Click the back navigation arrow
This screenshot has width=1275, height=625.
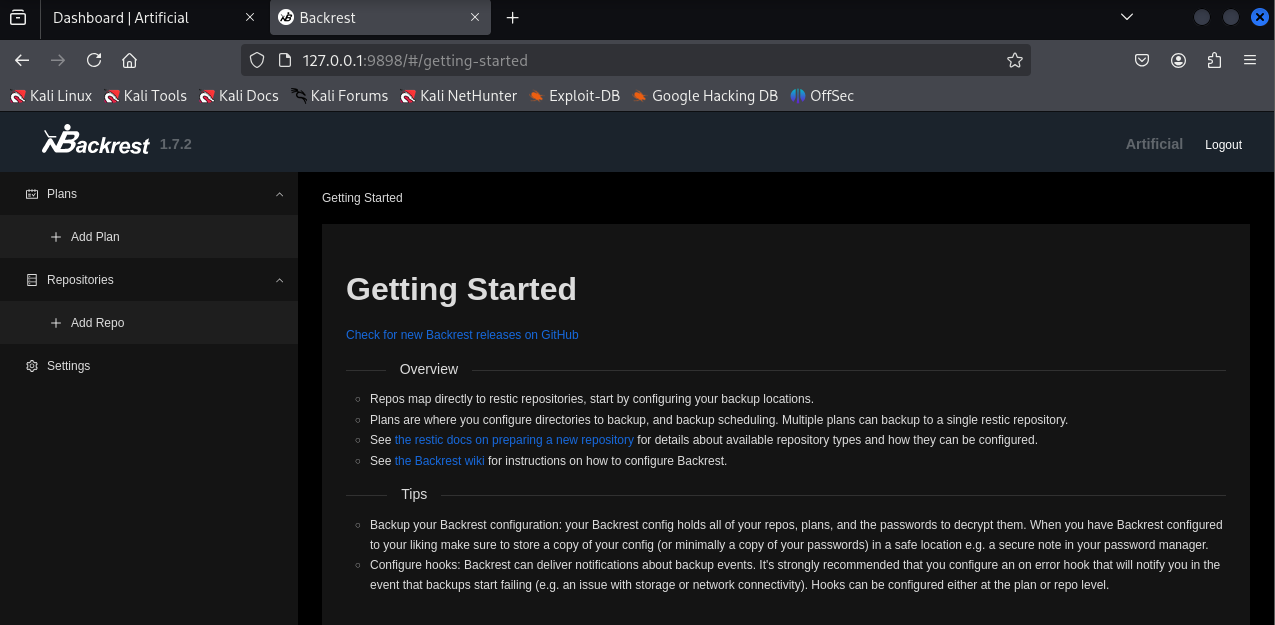tap(22, 60)
